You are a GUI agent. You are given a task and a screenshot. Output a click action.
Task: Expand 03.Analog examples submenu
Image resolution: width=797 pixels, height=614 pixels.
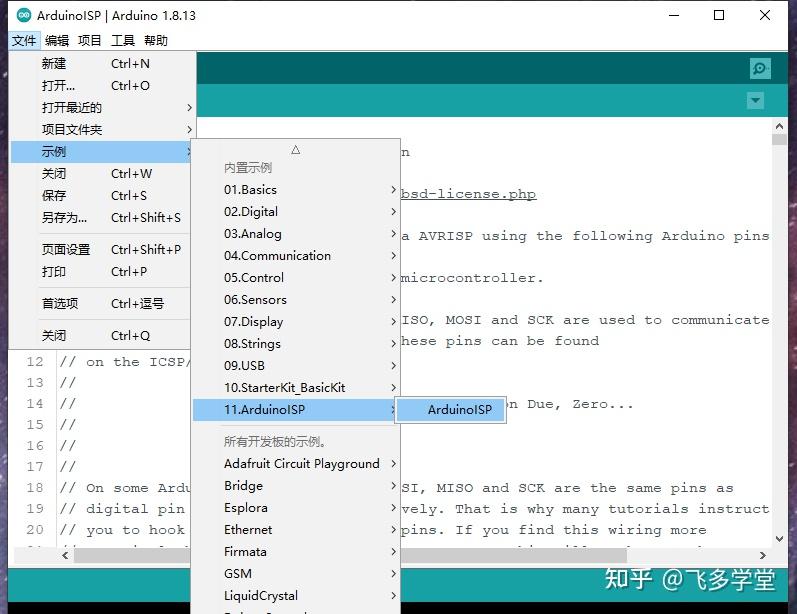coord(296,233)
